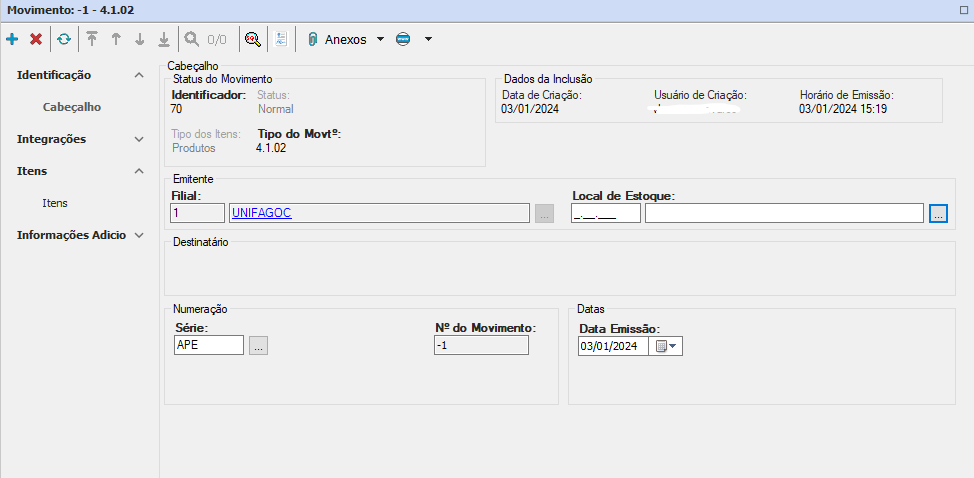Click the red X delete icon
Image resolution: width=974 pixels, height=478 pixels.
click(36, 40)
